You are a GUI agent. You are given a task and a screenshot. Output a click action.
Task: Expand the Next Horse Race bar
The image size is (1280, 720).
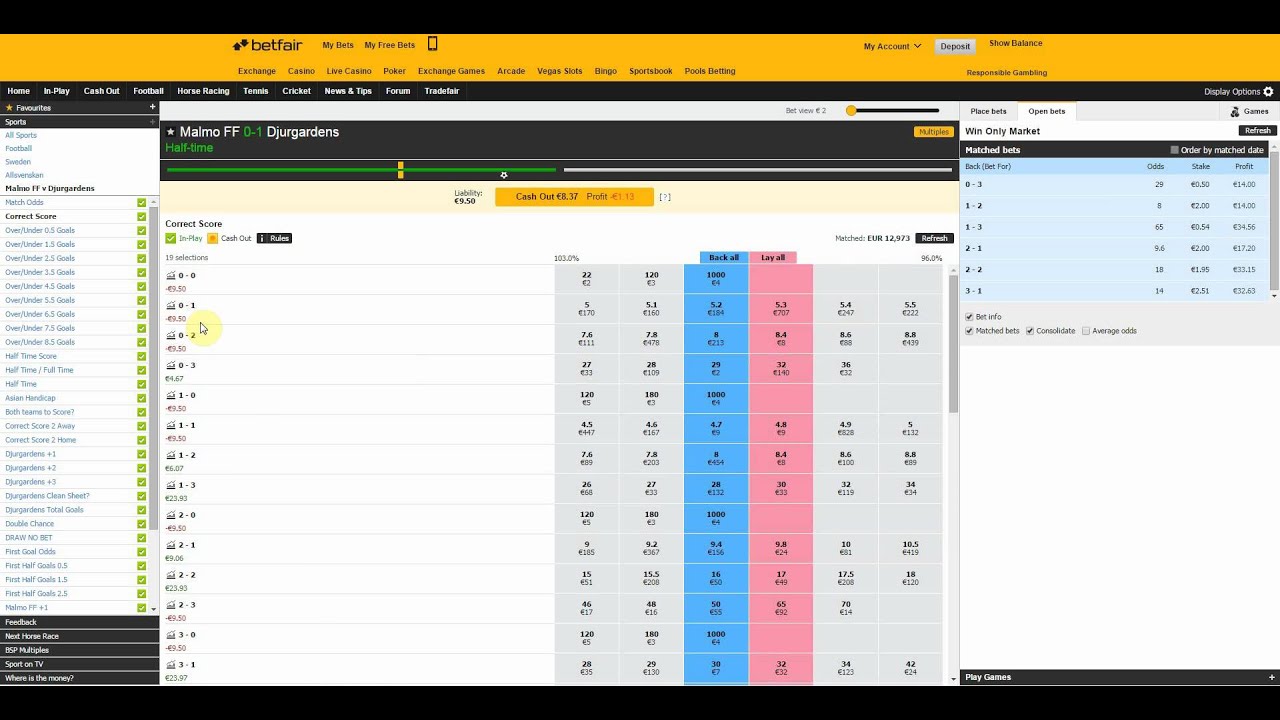tap(79, 636)
